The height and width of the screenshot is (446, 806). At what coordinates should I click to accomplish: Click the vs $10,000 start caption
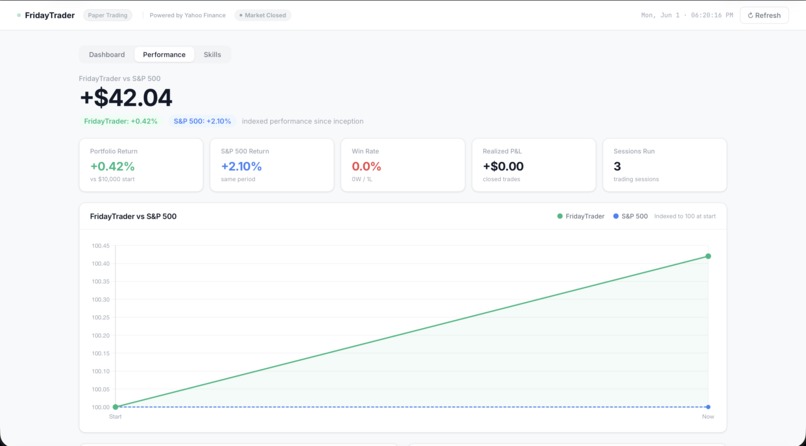tap(112, 179)
